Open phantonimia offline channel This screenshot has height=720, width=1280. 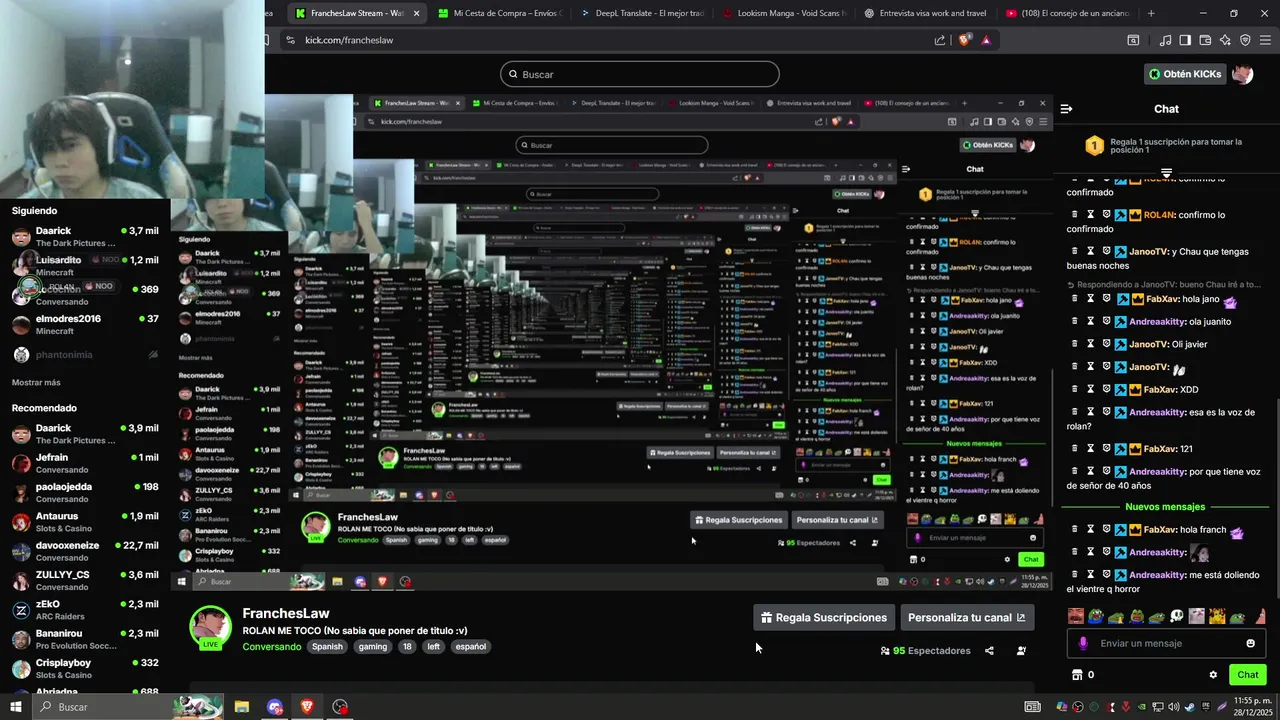pos(85,354)
